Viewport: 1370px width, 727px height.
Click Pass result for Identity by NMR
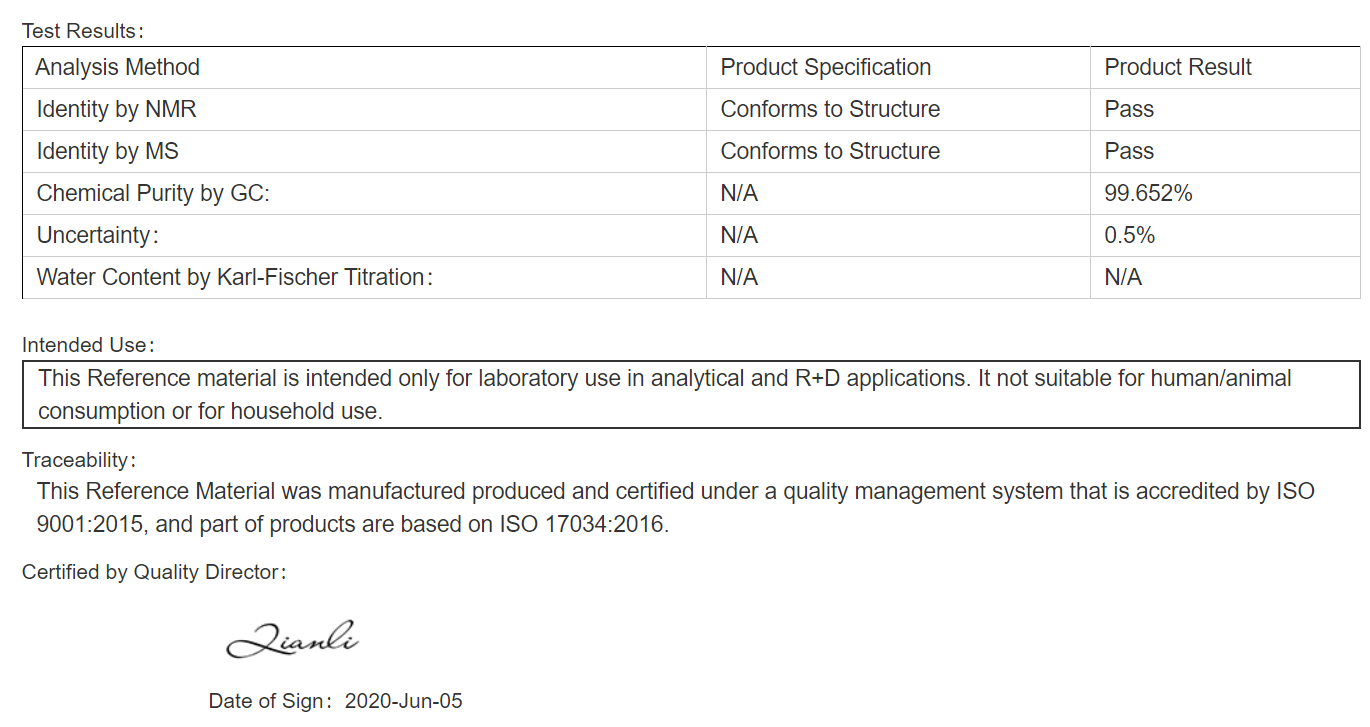[1129, 109]
